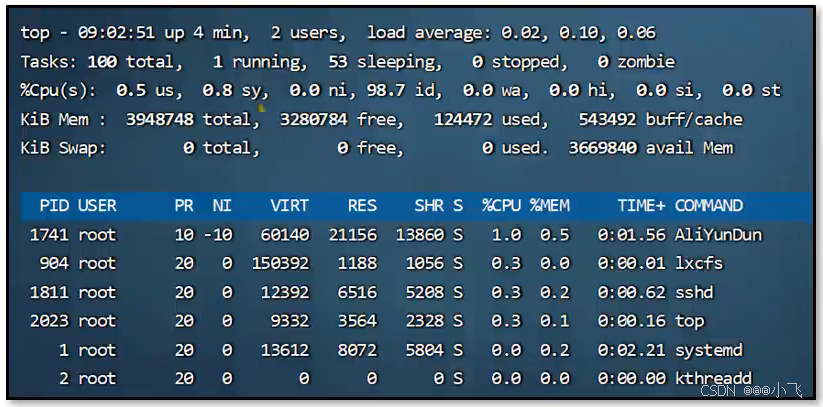Click PID 904
Image resolution: width=823 pixels, height=407 pixels.
[54, 263]
